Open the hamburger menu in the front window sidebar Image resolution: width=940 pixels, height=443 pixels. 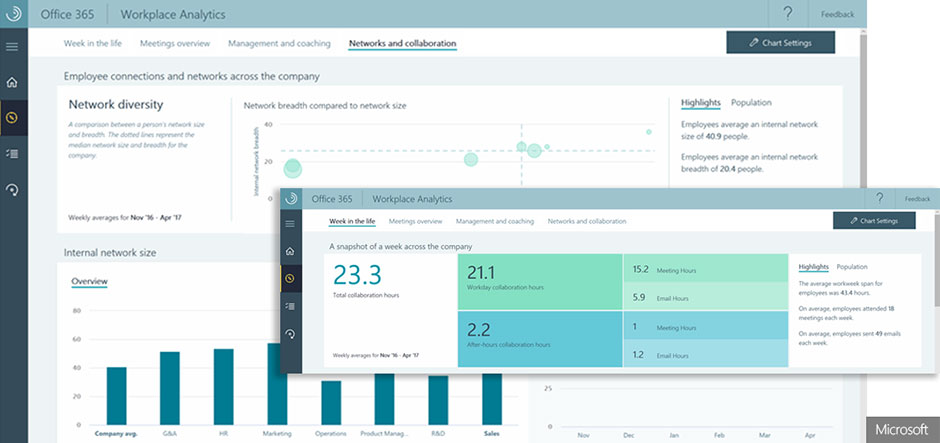coord(290,225)
